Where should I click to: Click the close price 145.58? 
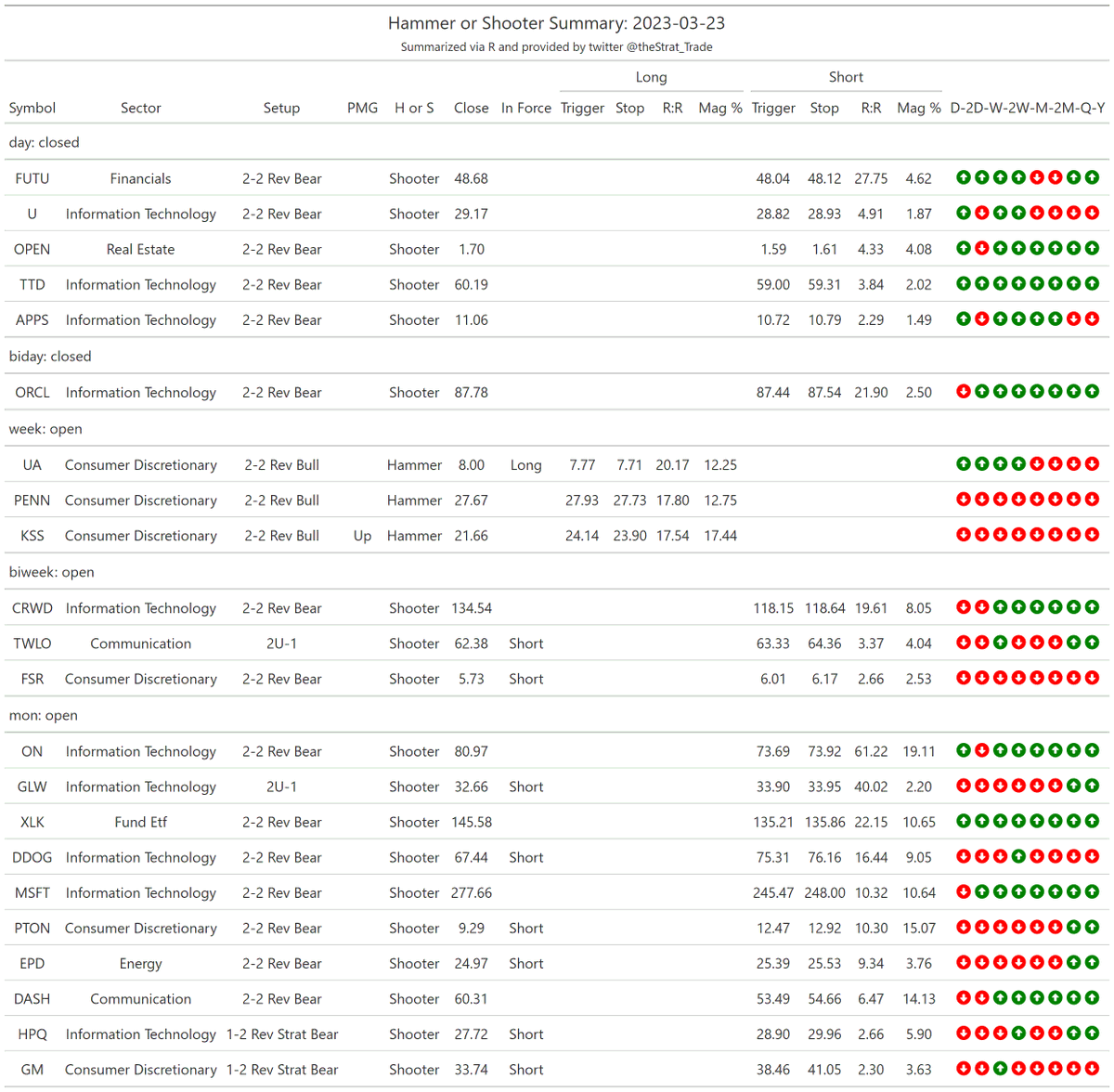click(x=472, y=822)
